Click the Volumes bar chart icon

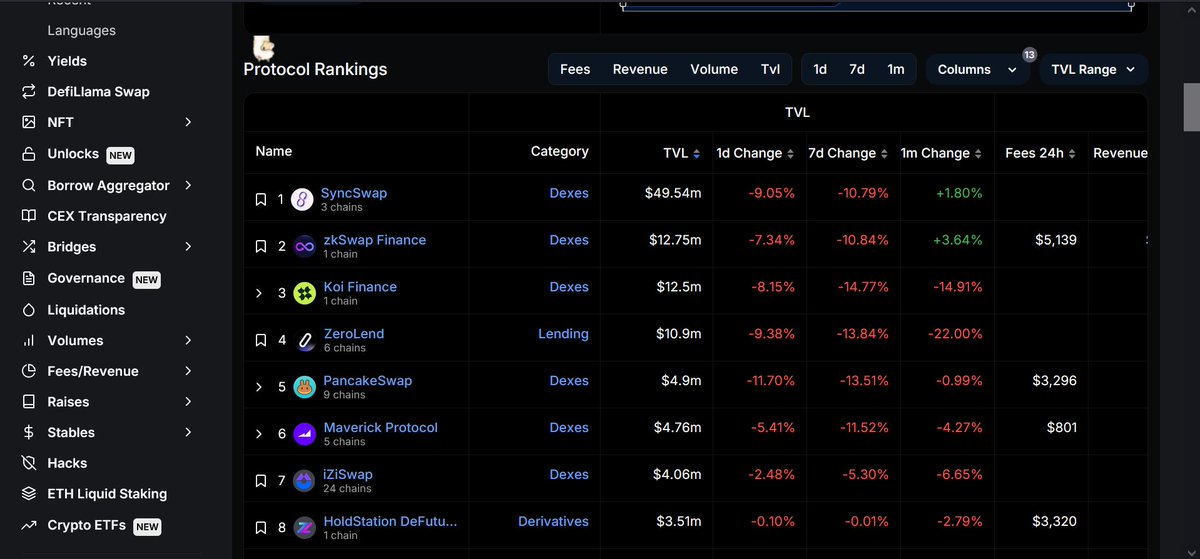pos(29,341)
